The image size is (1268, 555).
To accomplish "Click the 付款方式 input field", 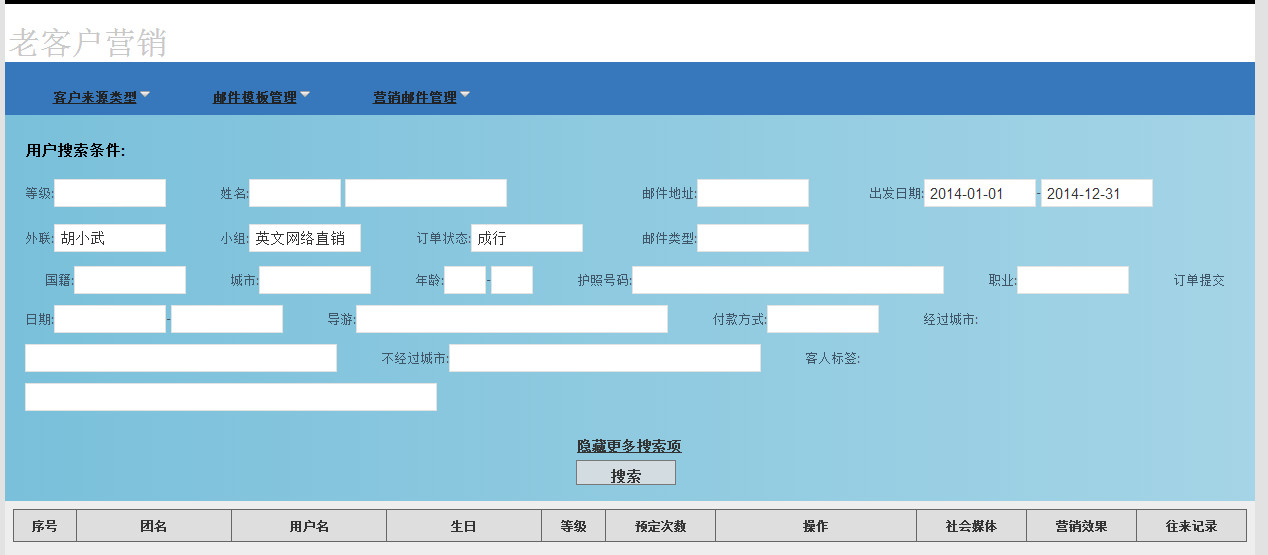I will pyautogui.click(x=822, y=319).
